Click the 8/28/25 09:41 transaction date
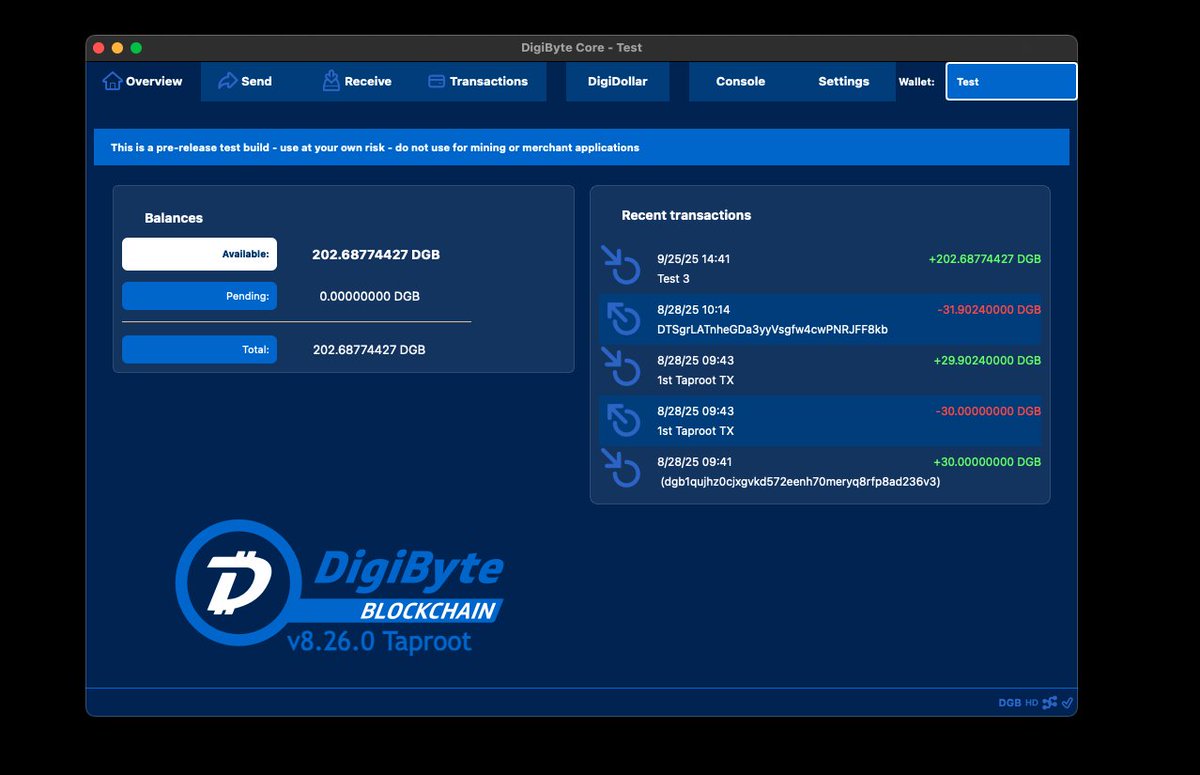Screen dimensions: 1200x775 (693, 462)
